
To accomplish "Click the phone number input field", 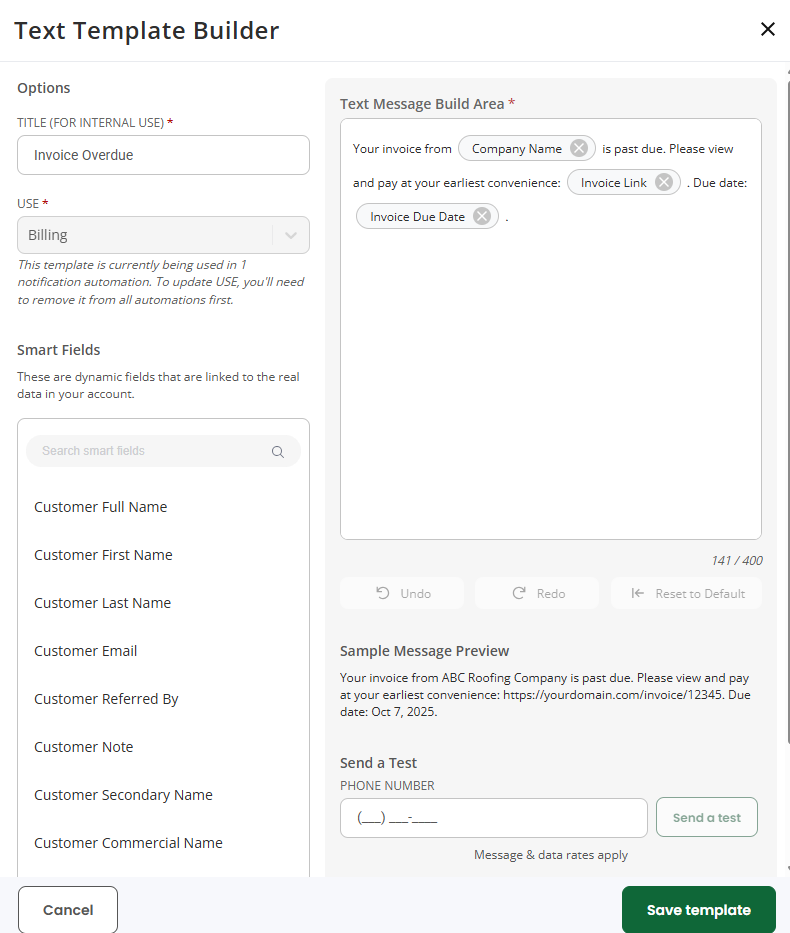I will tap(494, 818).
